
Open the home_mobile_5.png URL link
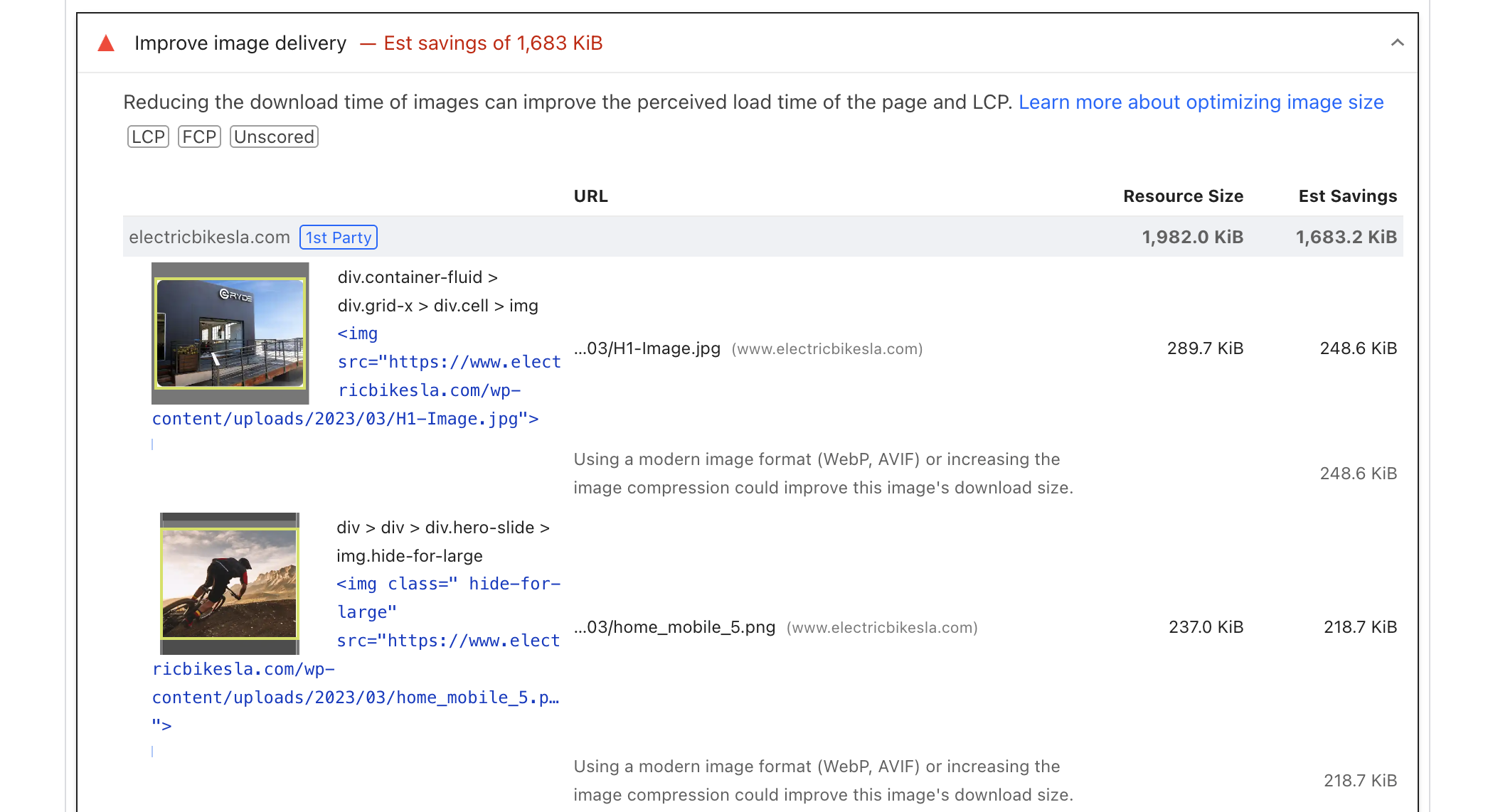tap(673, 627)
